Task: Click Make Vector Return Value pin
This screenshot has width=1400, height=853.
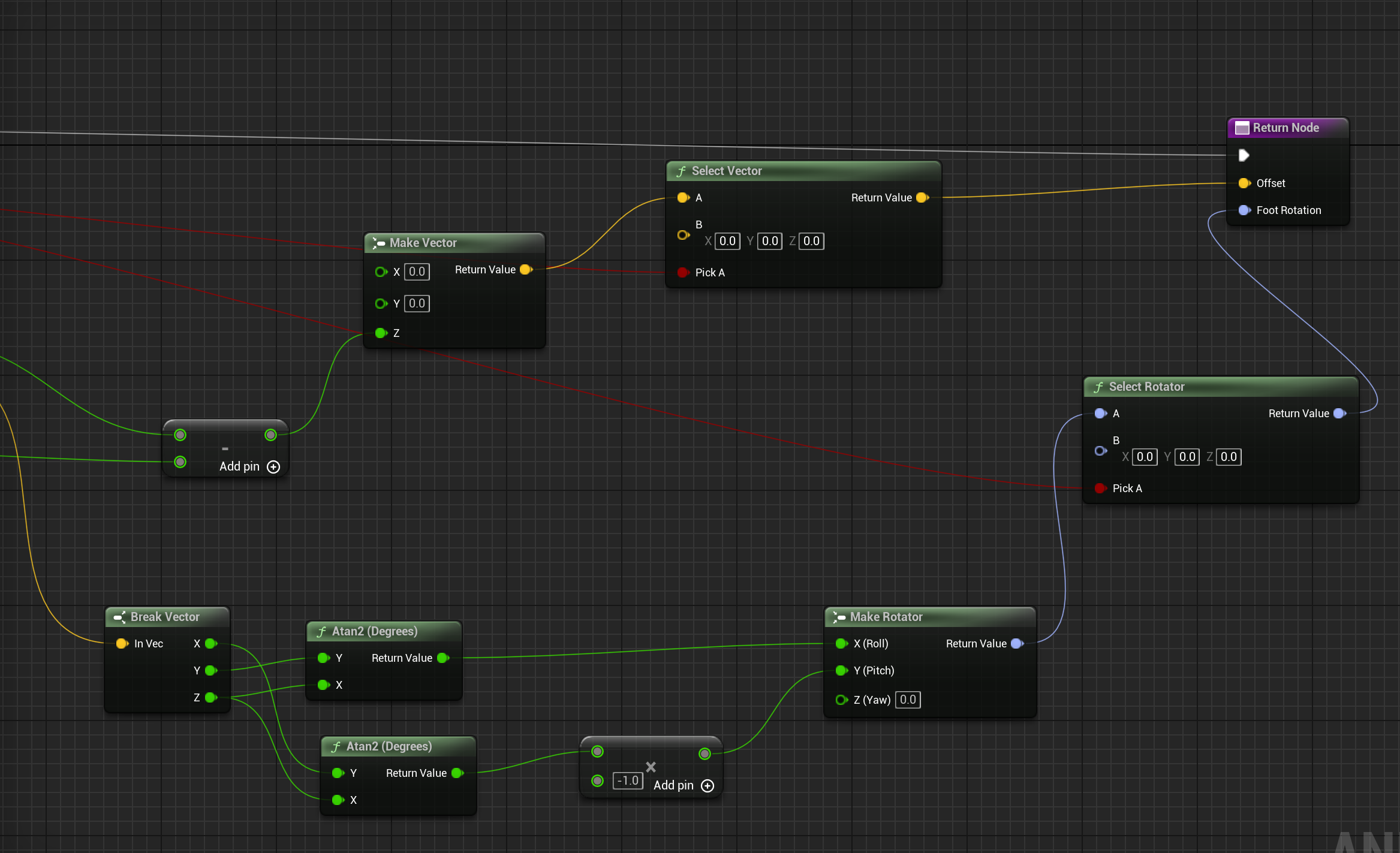Action: 526,270
